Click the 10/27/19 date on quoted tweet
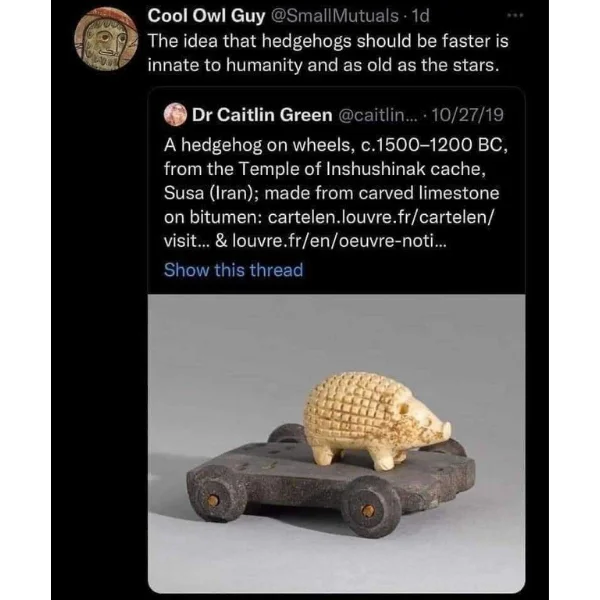Image resolution: width=600 pixels, height=600 pixels. click(467, 115)
